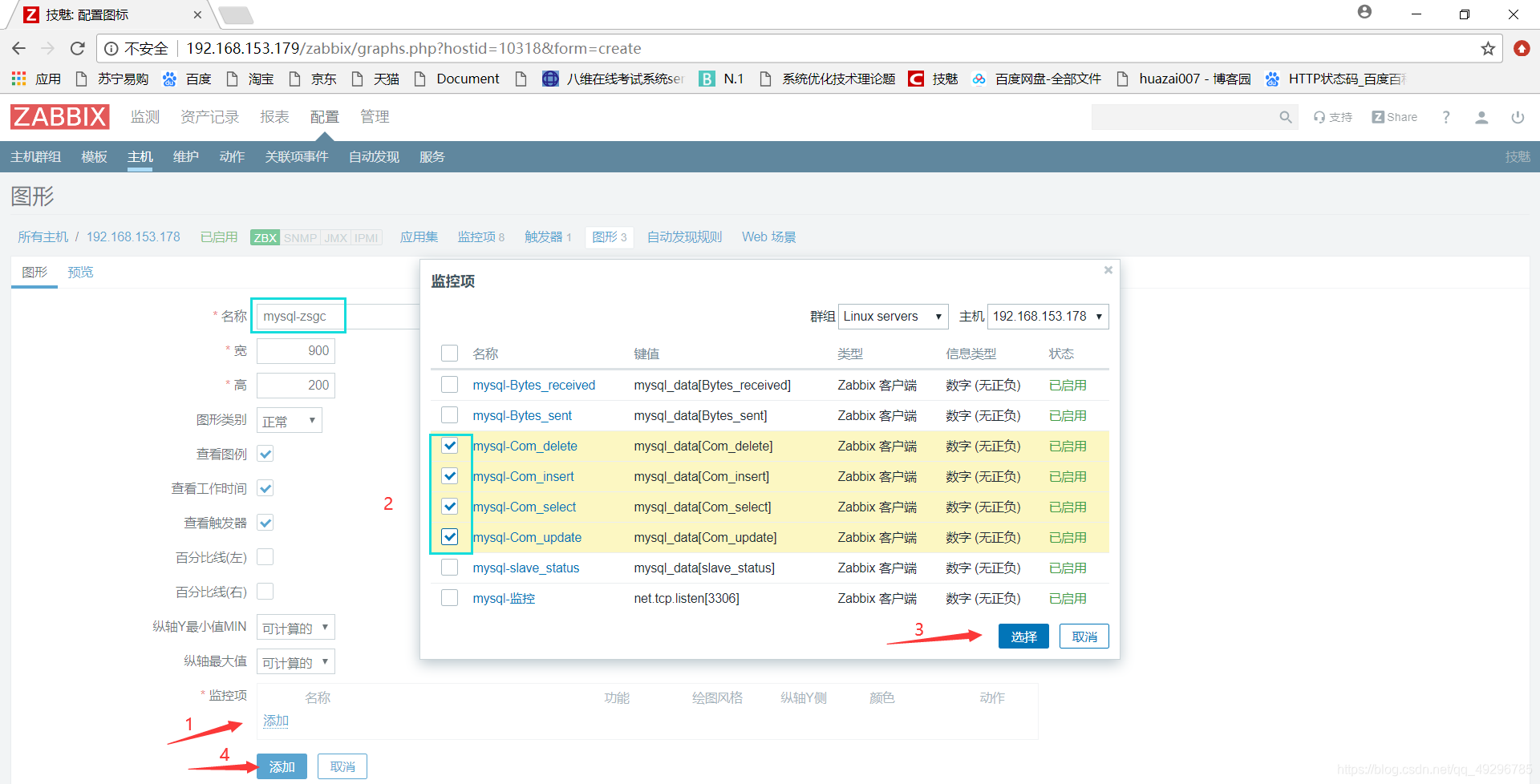Open 触发器 host tab
Image resolution: width=1540 pixels, height=784 pixels.
(548, 237)
